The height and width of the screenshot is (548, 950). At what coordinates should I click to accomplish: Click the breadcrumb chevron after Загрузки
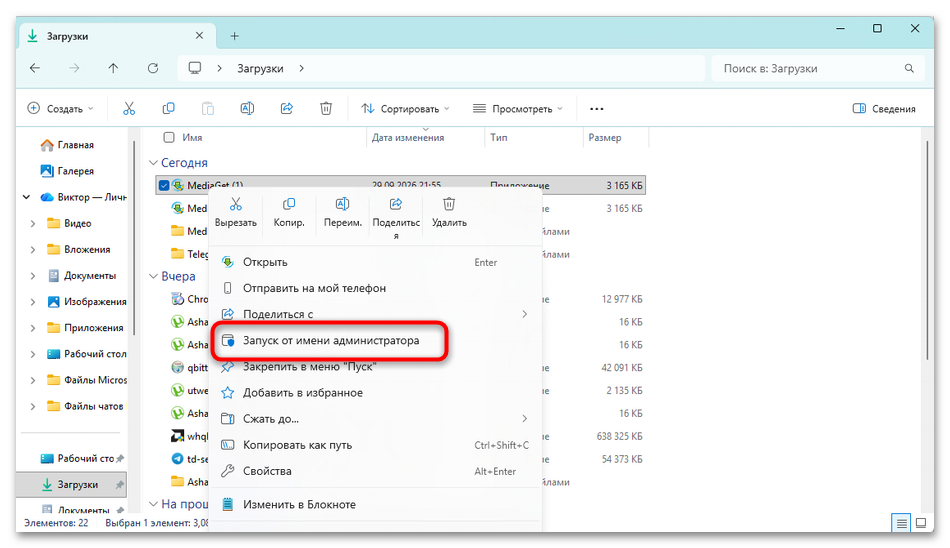pos(301,68)
